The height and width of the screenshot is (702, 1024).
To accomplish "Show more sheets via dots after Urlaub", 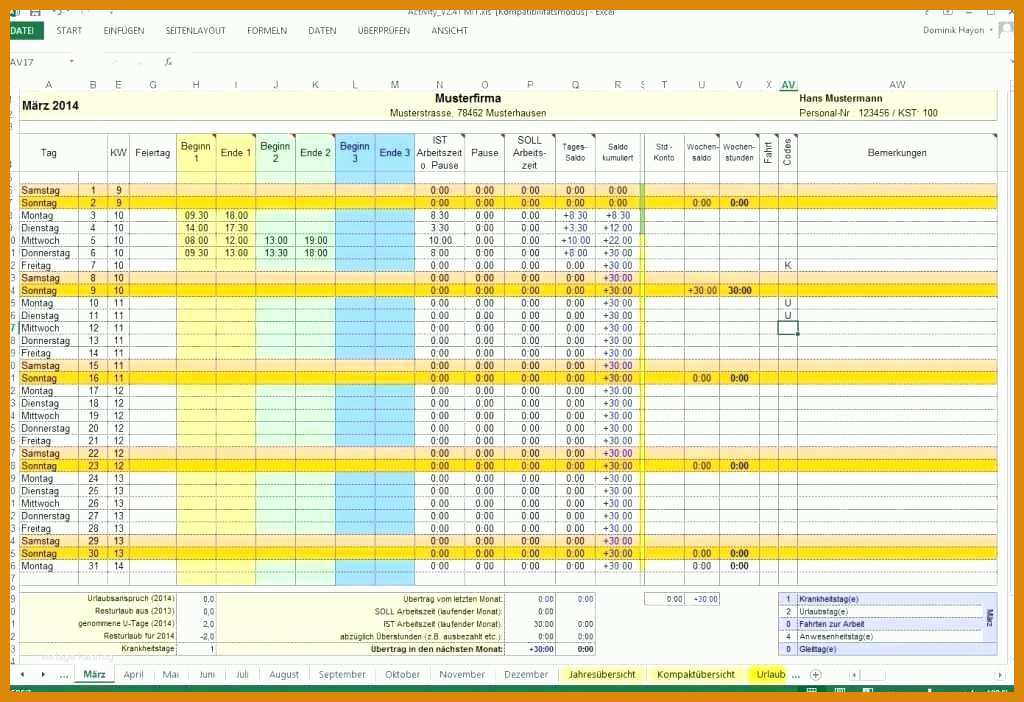I will tap(796, 675).
